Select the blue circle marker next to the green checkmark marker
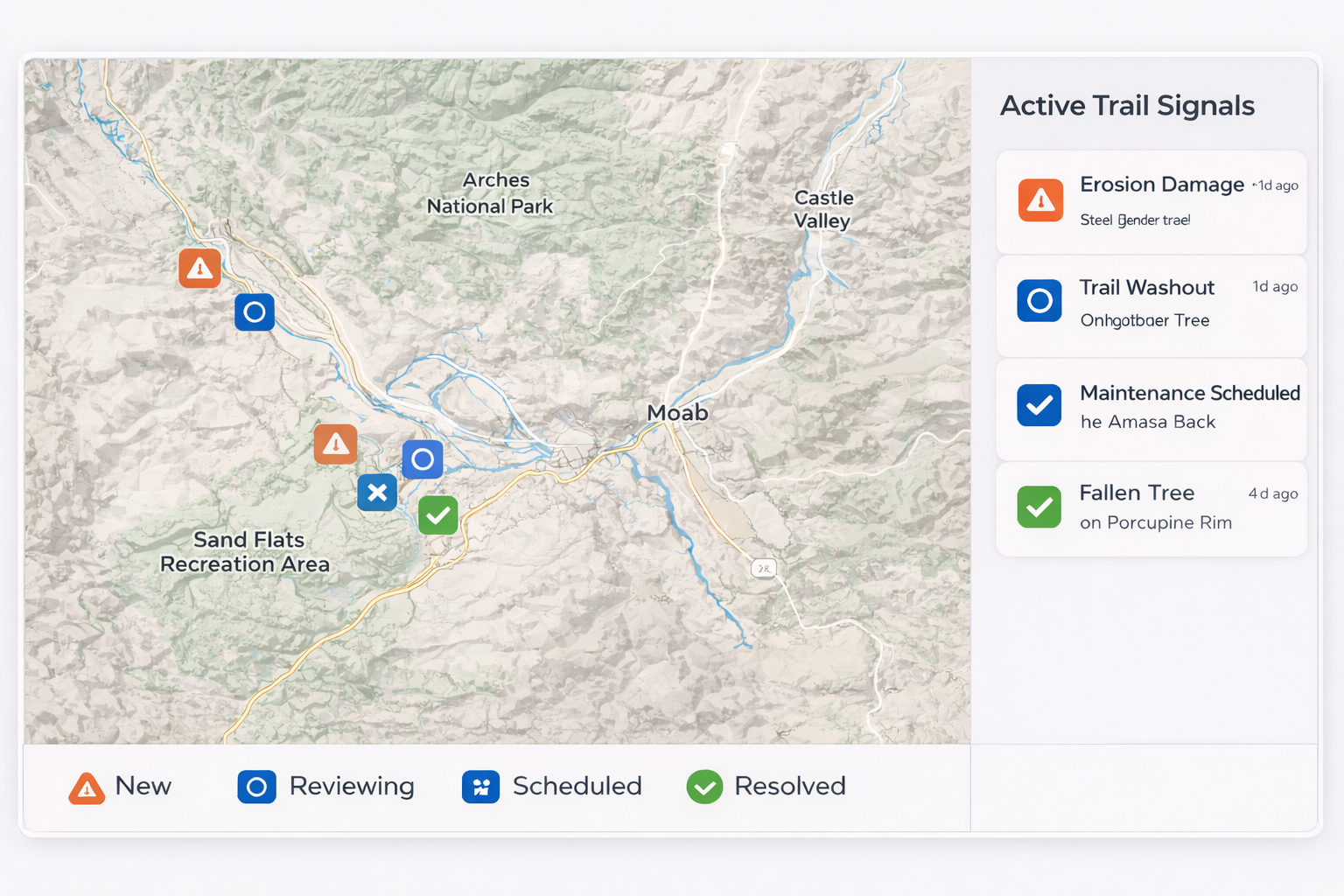Image resolution: width=1344 pixels, height=896 pixels. point(423,459)
